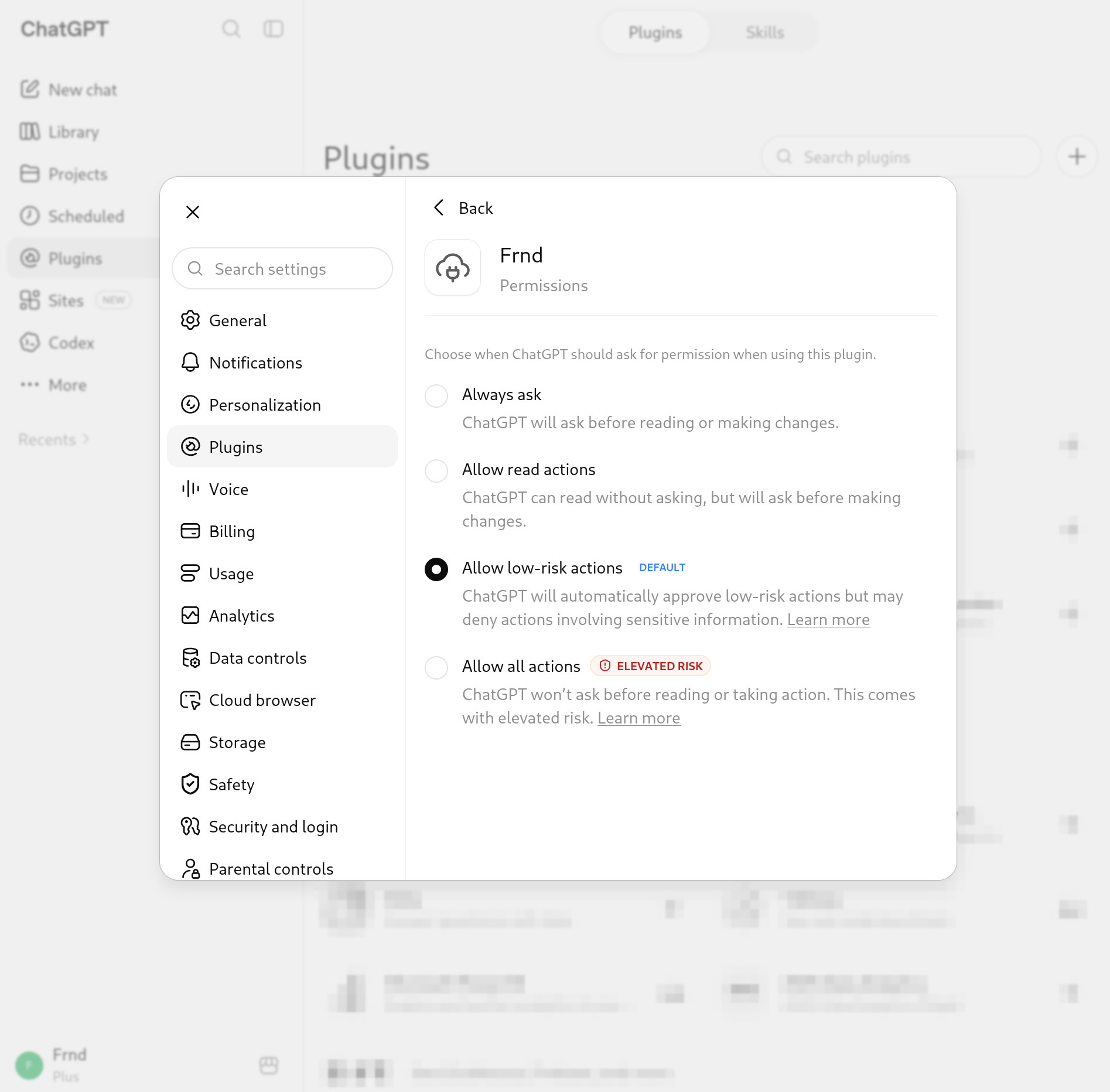Image resolution: width=1110 pixels, height=1092 pixels.
Task: Open Cloud browser settings label
Action: tap(262, 701)
